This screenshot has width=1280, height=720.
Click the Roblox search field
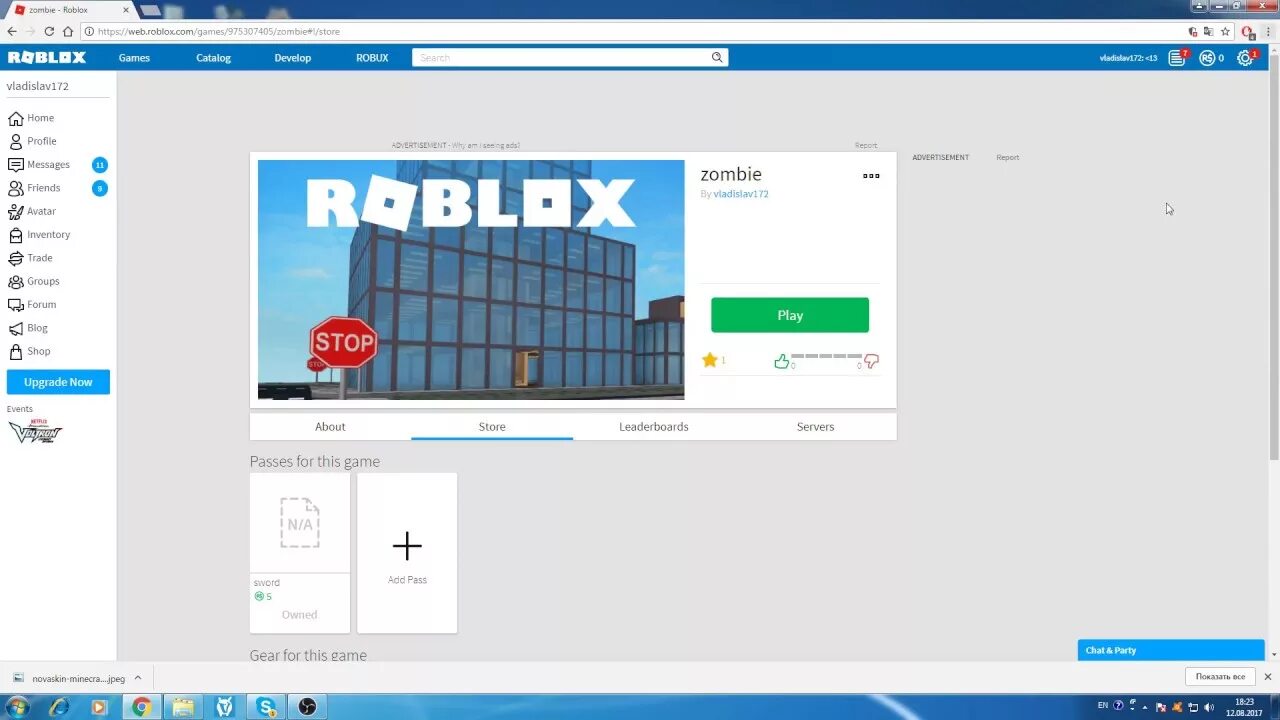[560, 58]
